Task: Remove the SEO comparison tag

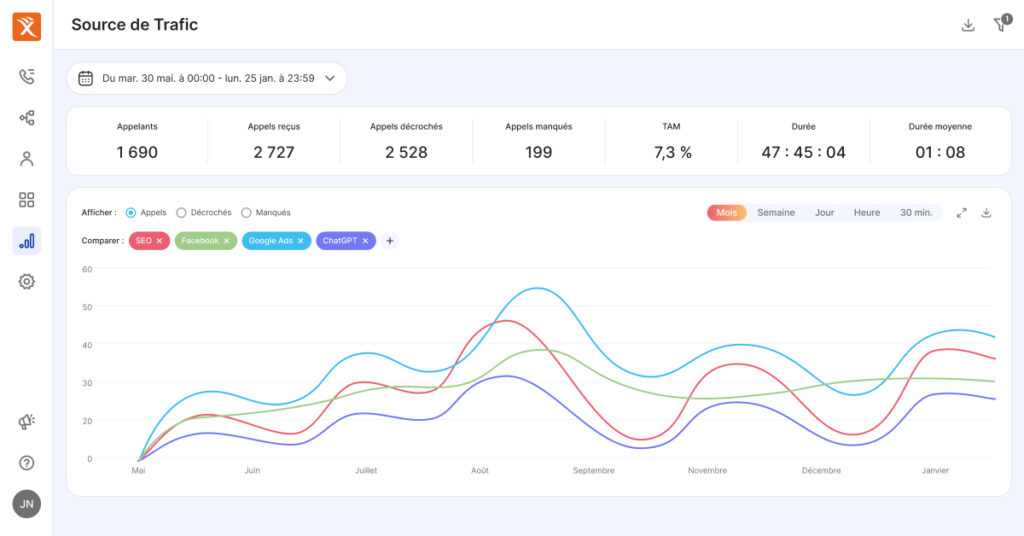Action: pos(159,241)
